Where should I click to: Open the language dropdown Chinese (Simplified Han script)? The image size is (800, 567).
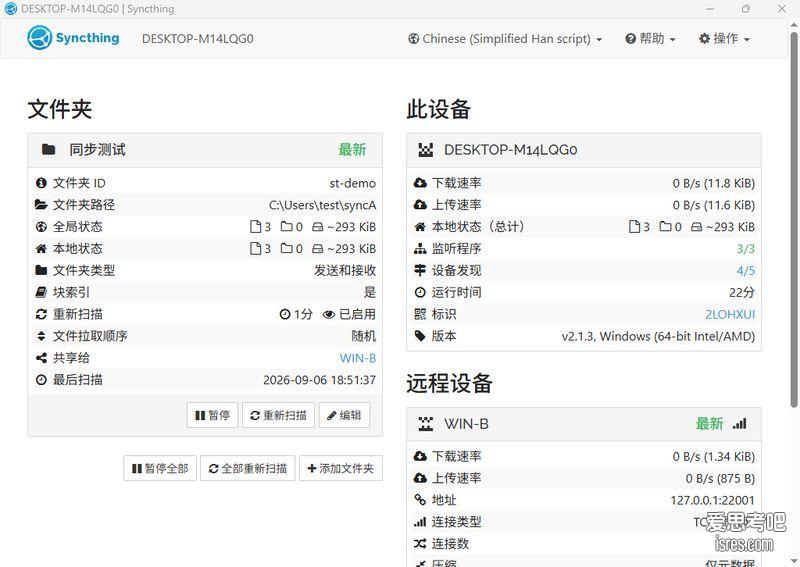point(505,39)
